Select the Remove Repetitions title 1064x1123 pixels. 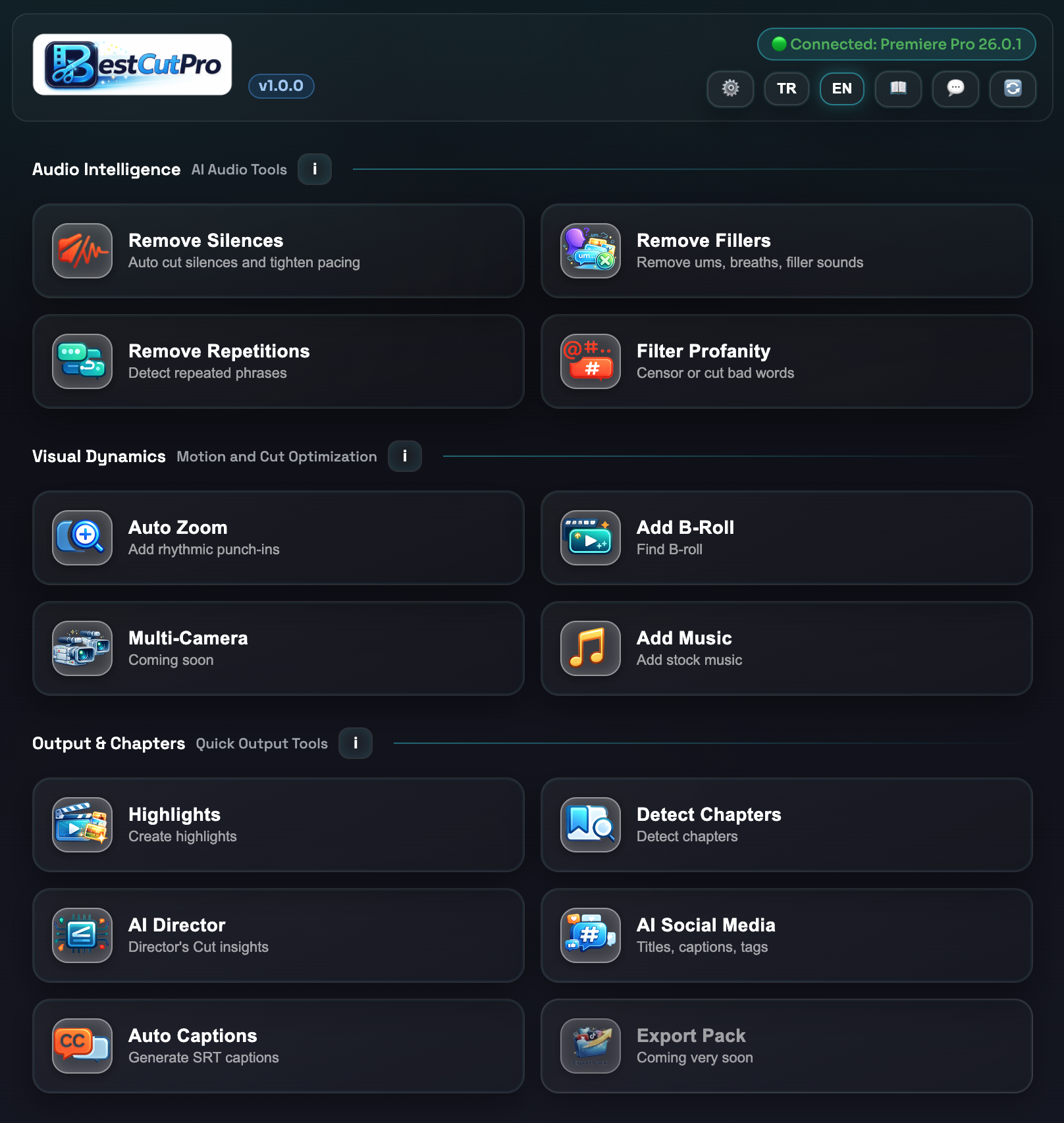(x=219, y=351)
